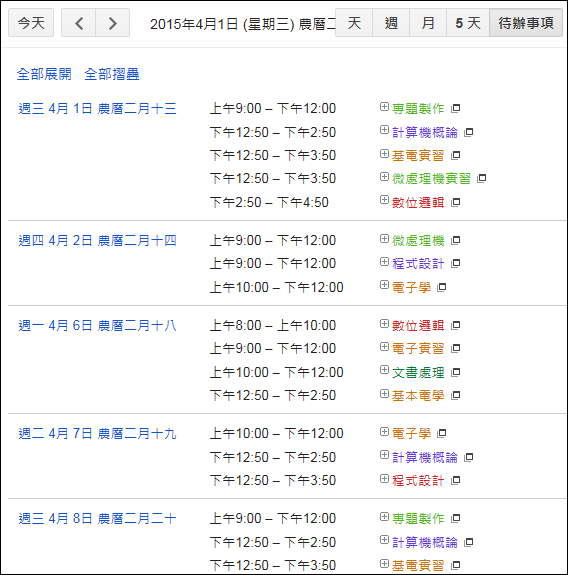Open date 週一 4月 6日 link

tap(97, 326)
